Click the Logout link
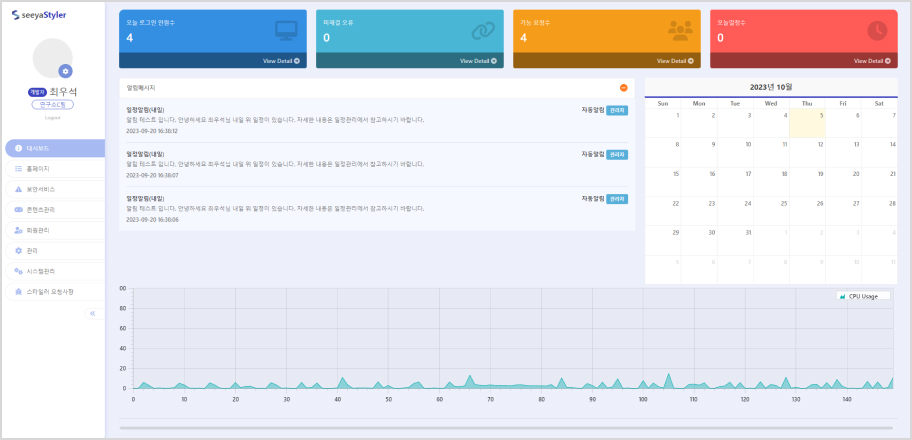Screen dimensions: 912x440 coord(52,118)
